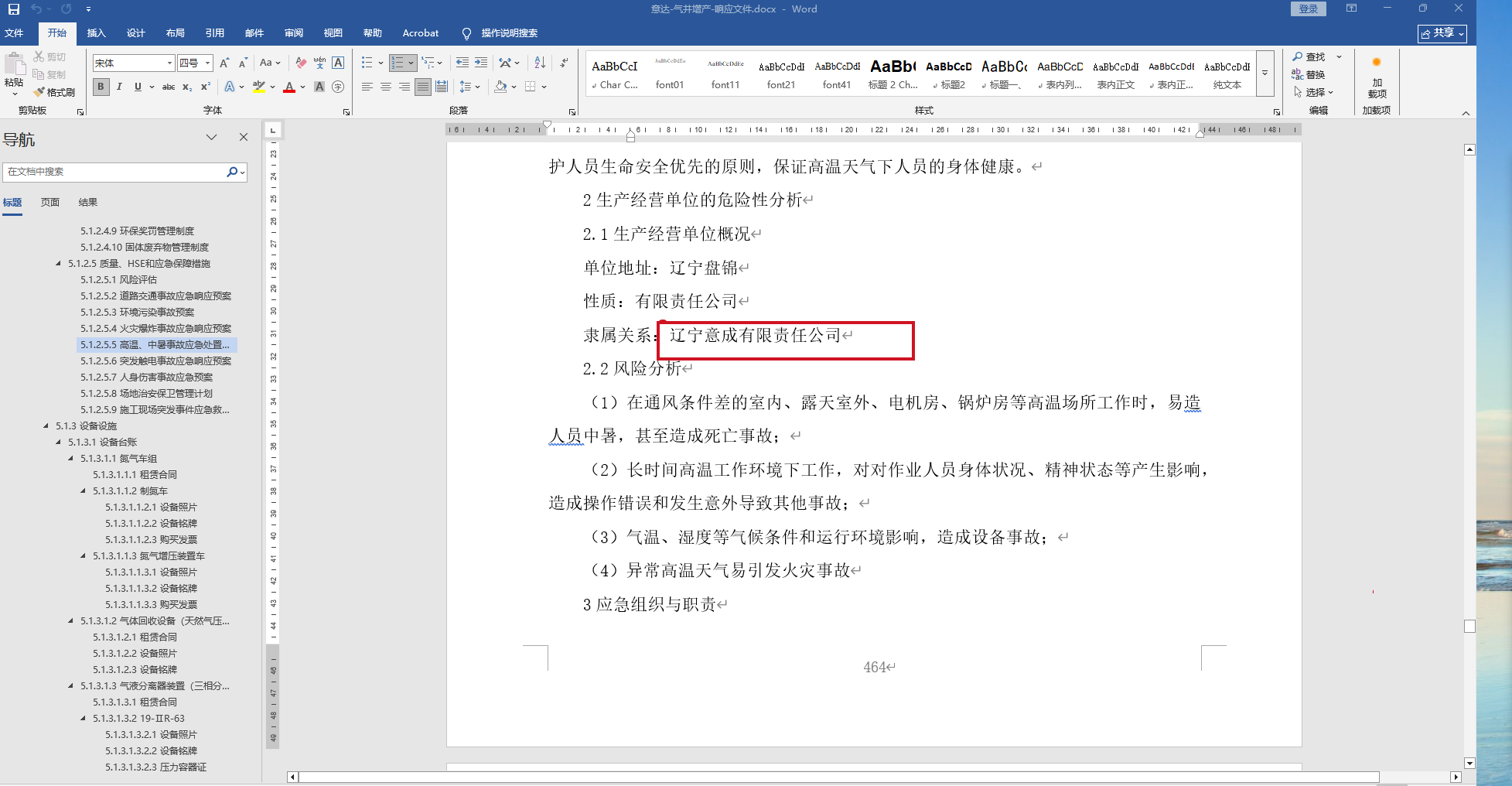
Task: Collapse the 5.1.3.1.1 氮气车组 heading
Action: 71,459
